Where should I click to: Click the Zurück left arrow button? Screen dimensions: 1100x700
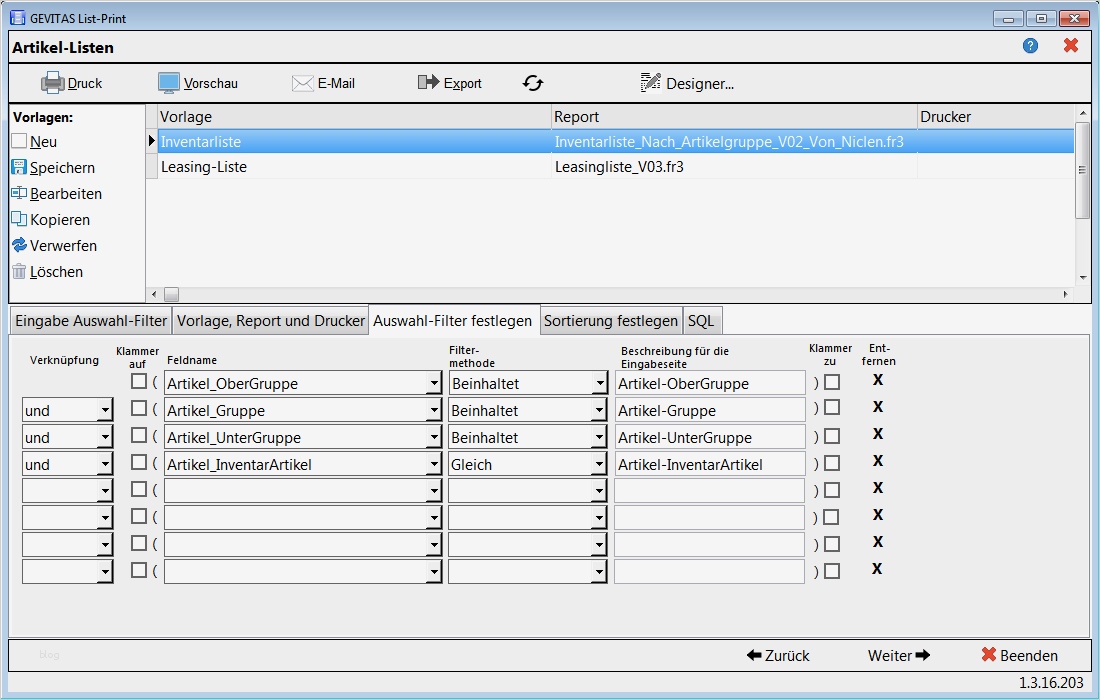click(x=778, y=655)
